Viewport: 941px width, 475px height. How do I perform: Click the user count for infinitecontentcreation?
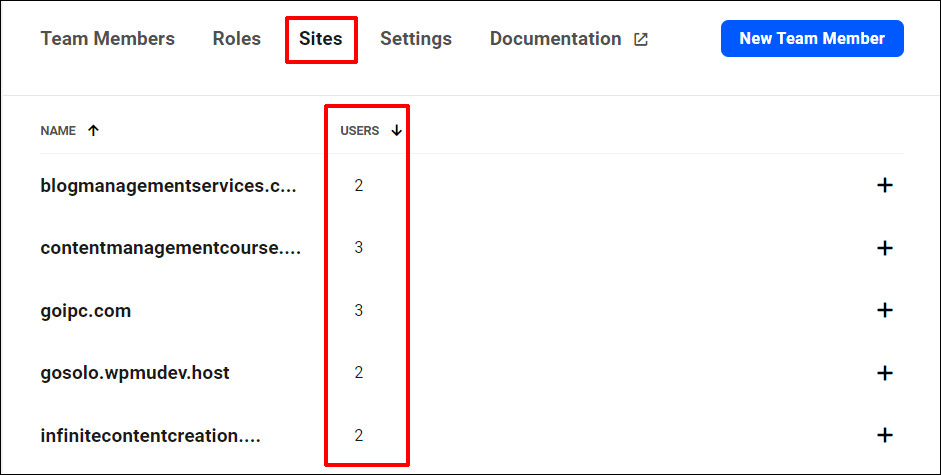(358, 435)
